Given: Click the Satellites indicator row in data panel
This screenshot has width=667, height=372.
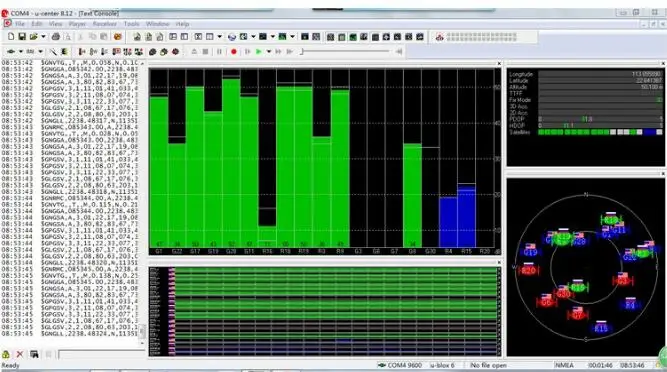Looking at the screenshot, I should click(x=586, y=132).
